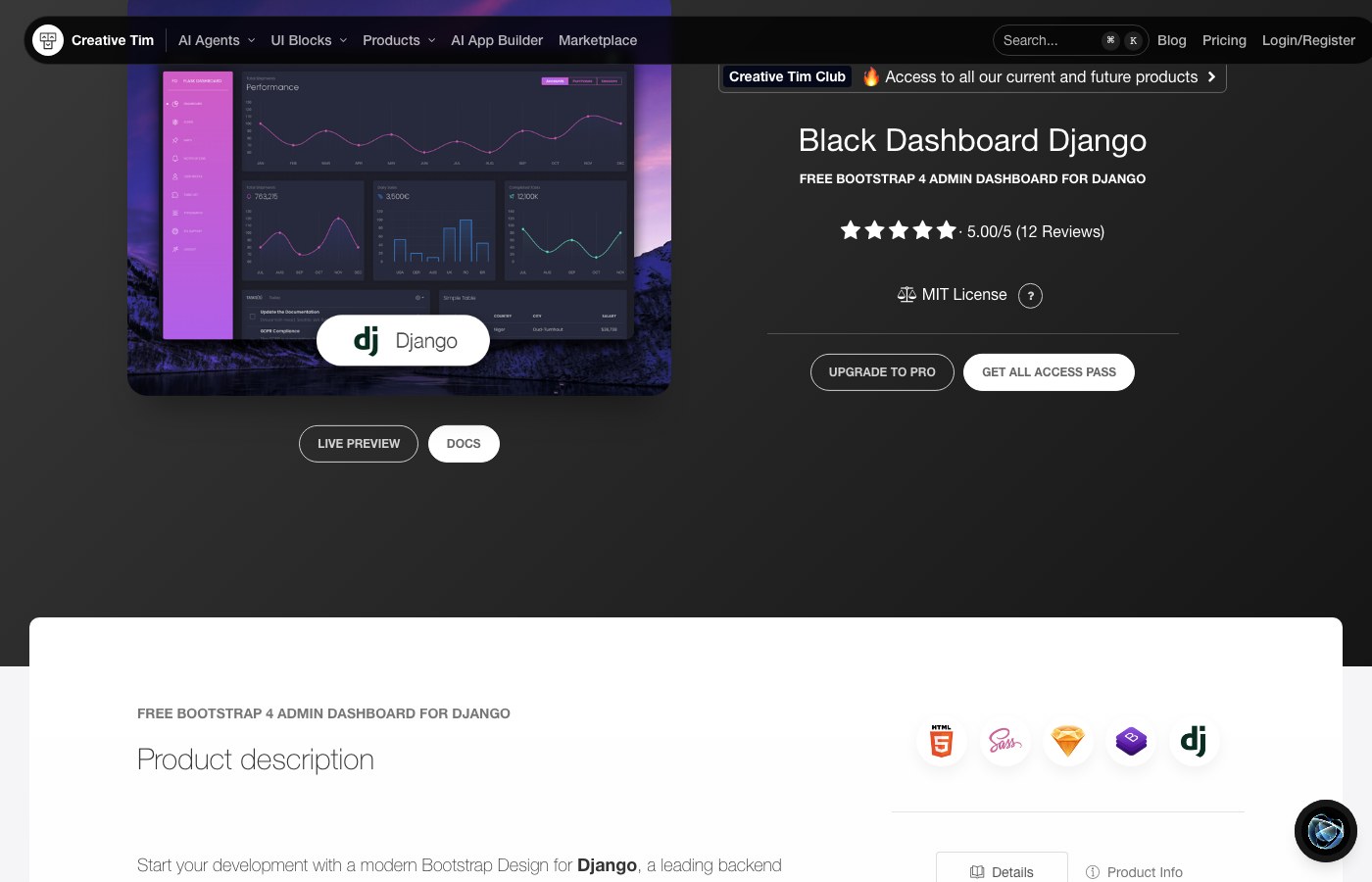
Task: Expand the Products dropdown menu
Action: 399,40
